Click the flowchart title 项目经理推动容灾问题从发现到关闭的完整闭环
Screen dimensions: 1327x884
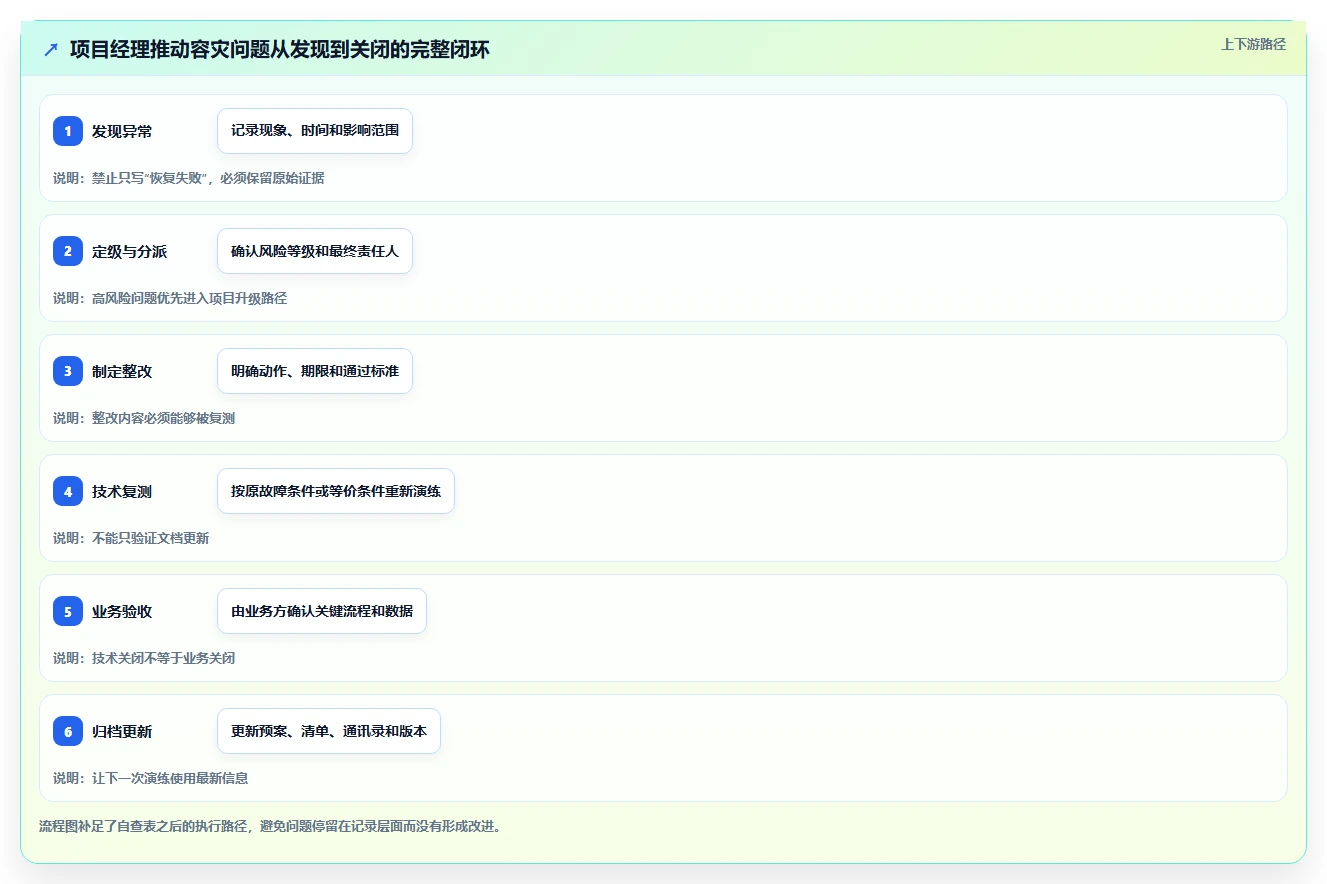(x=280, y=49)
